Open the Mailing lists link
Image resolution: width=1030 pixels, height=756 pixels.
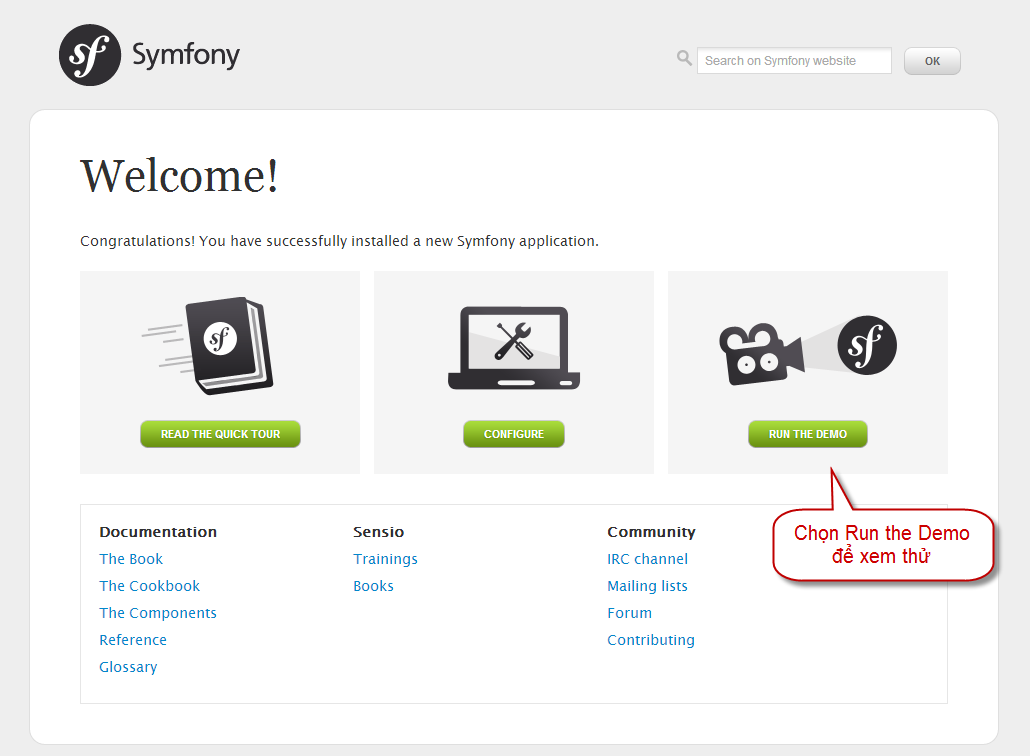pos(647,586)
